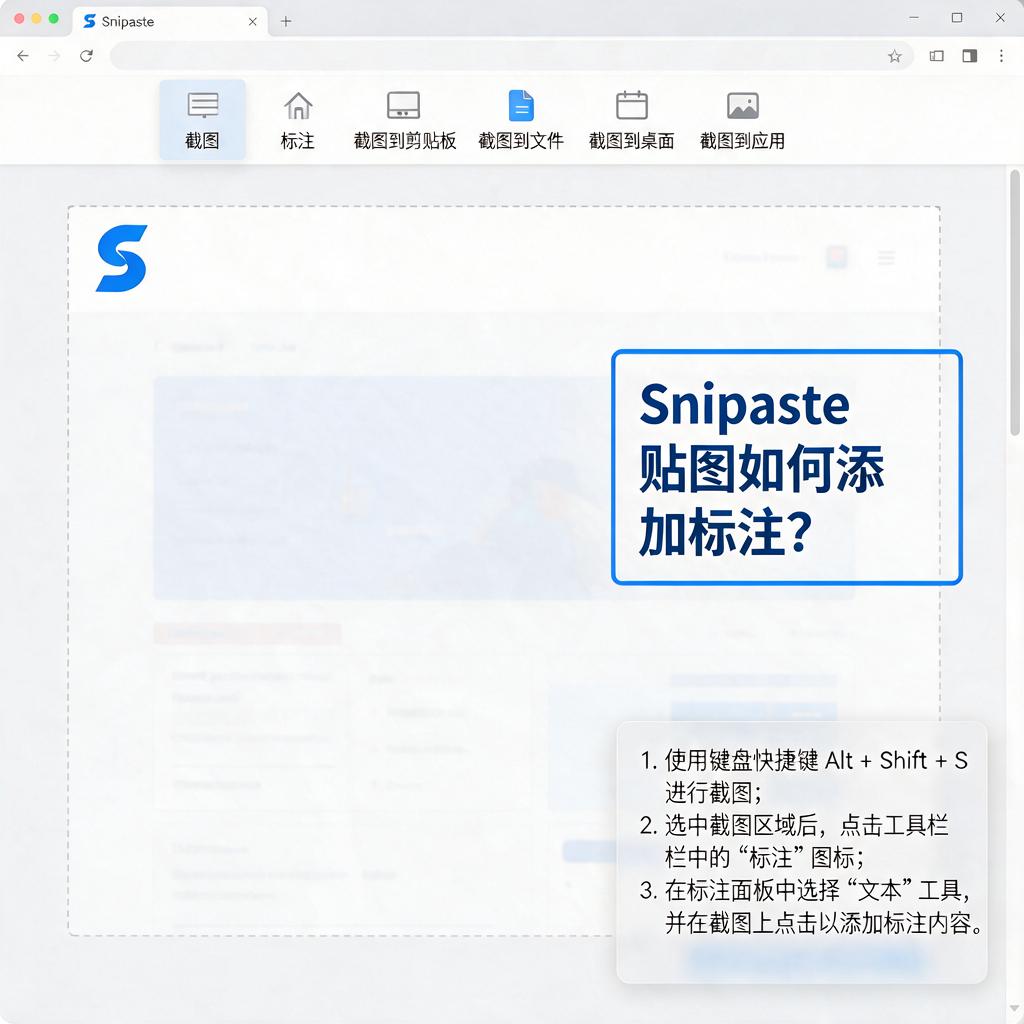
Task: Click the blue Snipaste S logo
Action: click(122, 259)
